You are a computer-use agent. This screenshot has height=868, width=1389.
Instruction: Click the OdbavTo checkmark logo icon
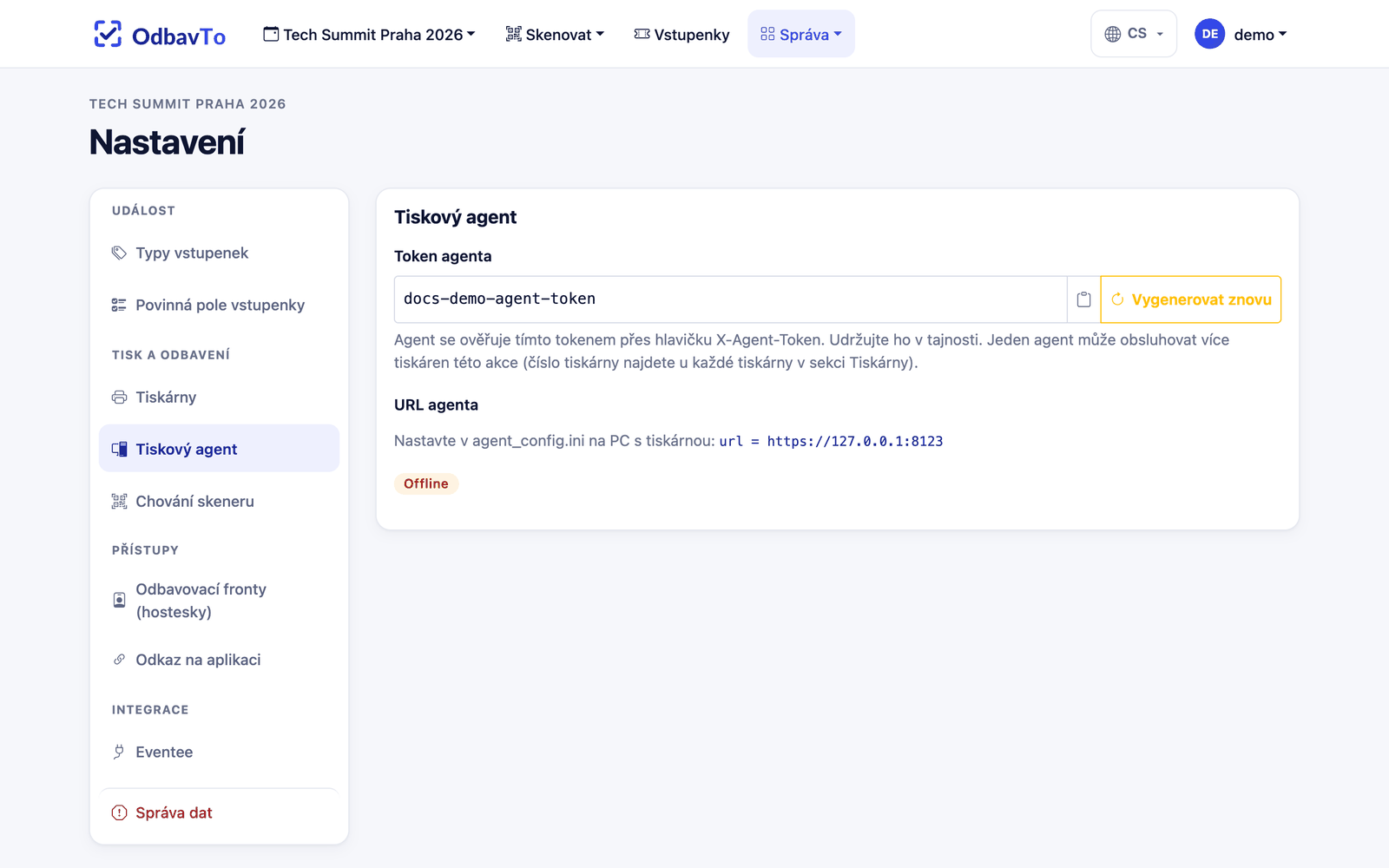108,34
